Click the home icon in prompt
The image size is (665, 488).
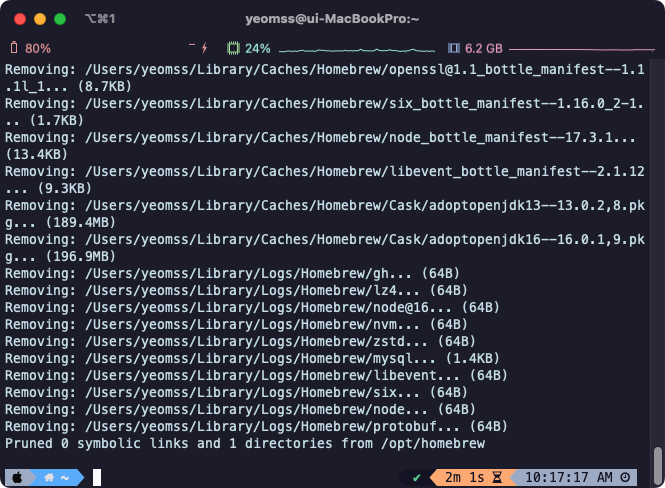pyautogui.click(x=49, y=478)
